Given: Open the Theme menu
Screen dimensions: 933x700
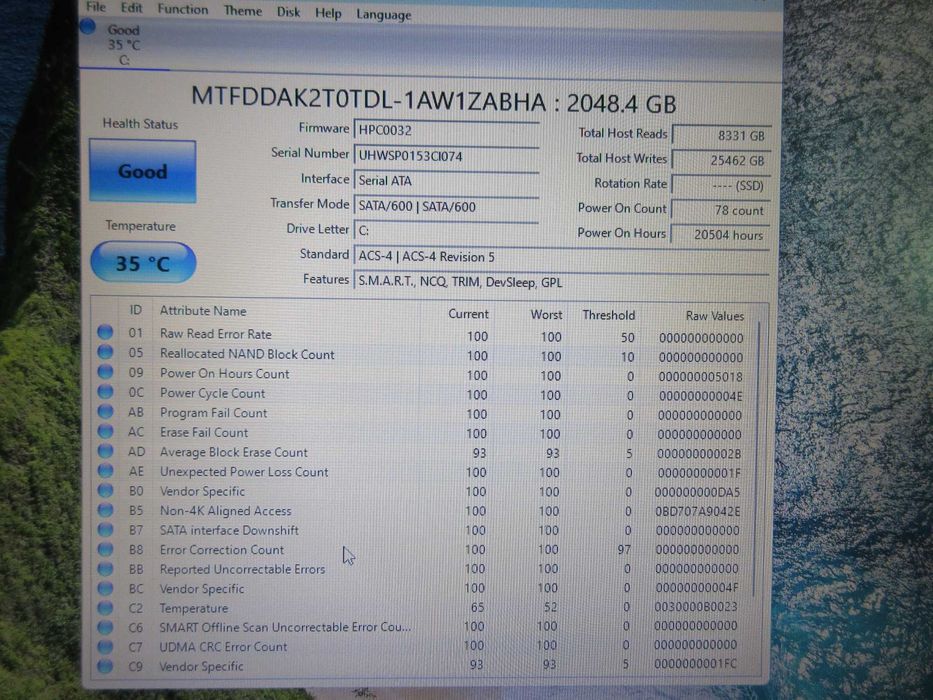Looking at the screenshot, I should click(x=243, y=11).
